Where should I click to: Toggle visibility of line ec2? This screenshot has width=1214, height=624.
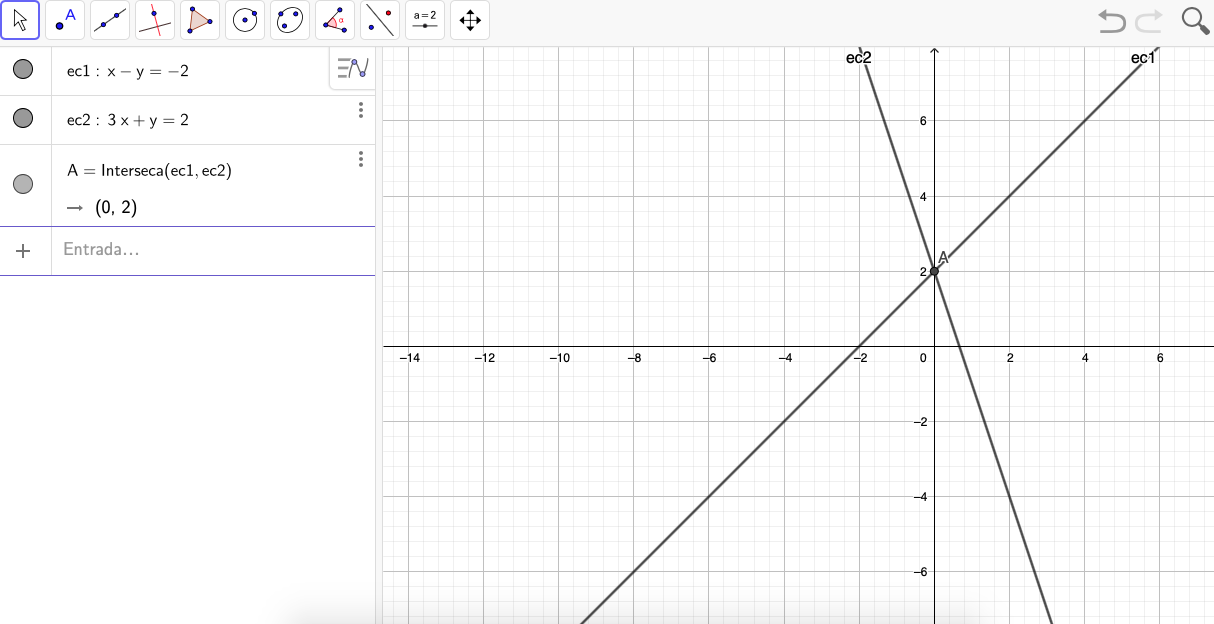click(23, 119)
